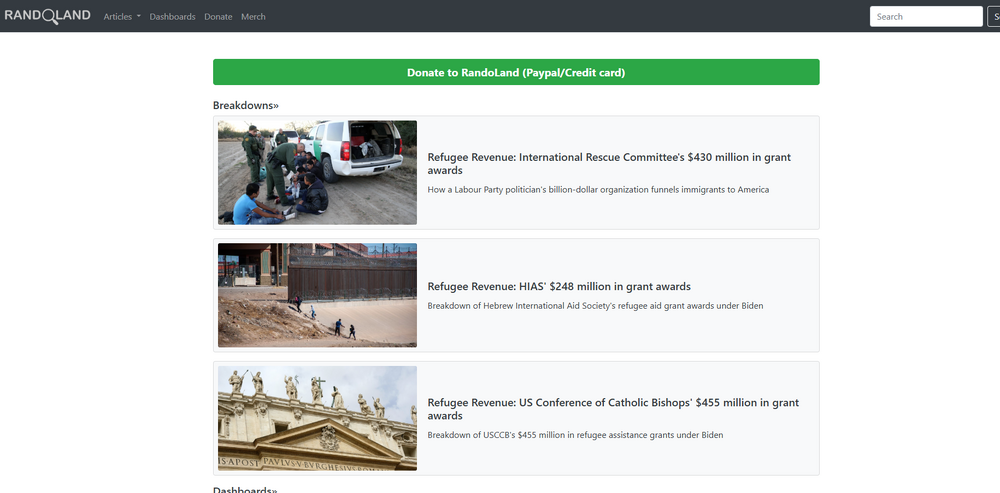Viewport: 1000px width, 493px height.
Task: Click the Labour Party politician description text
Action: click(x=598, y=190)
